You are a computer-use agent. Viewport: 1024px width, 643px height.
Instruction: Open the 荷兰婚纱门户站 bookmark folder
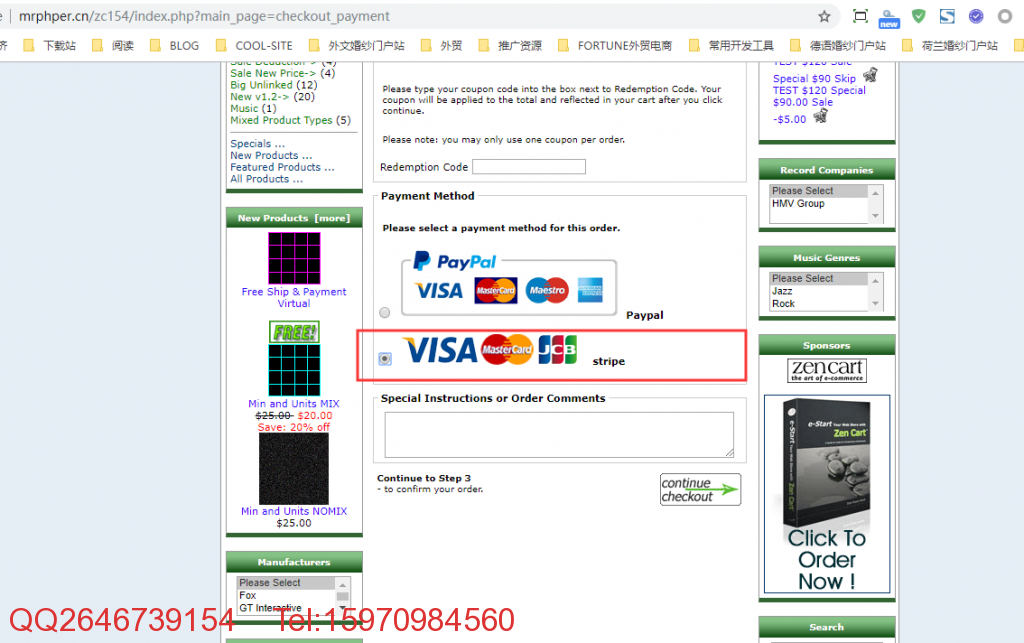coord(950,45)
